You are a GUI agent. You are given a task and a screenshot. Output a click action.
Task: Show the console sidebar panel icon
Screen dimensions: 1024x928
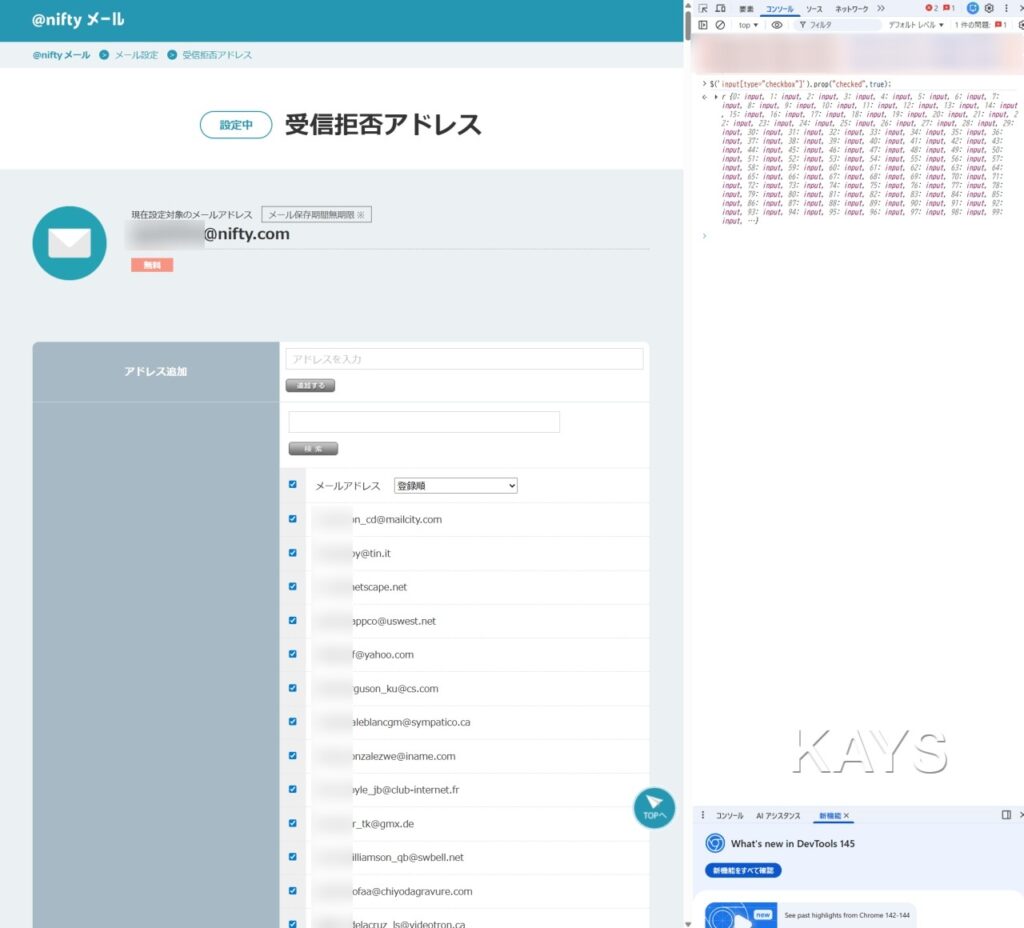[x=703, y=25]
